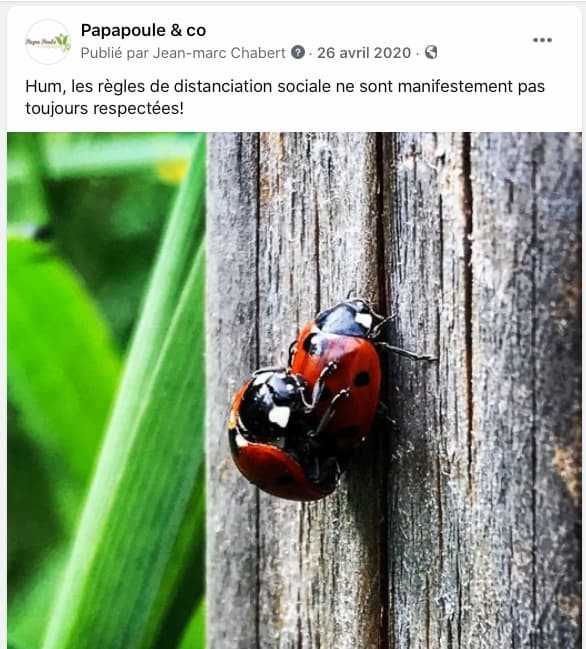Click the Papapoule & co profile picture
Viewport: 586px width, 649px height.
tap(48, 42)
